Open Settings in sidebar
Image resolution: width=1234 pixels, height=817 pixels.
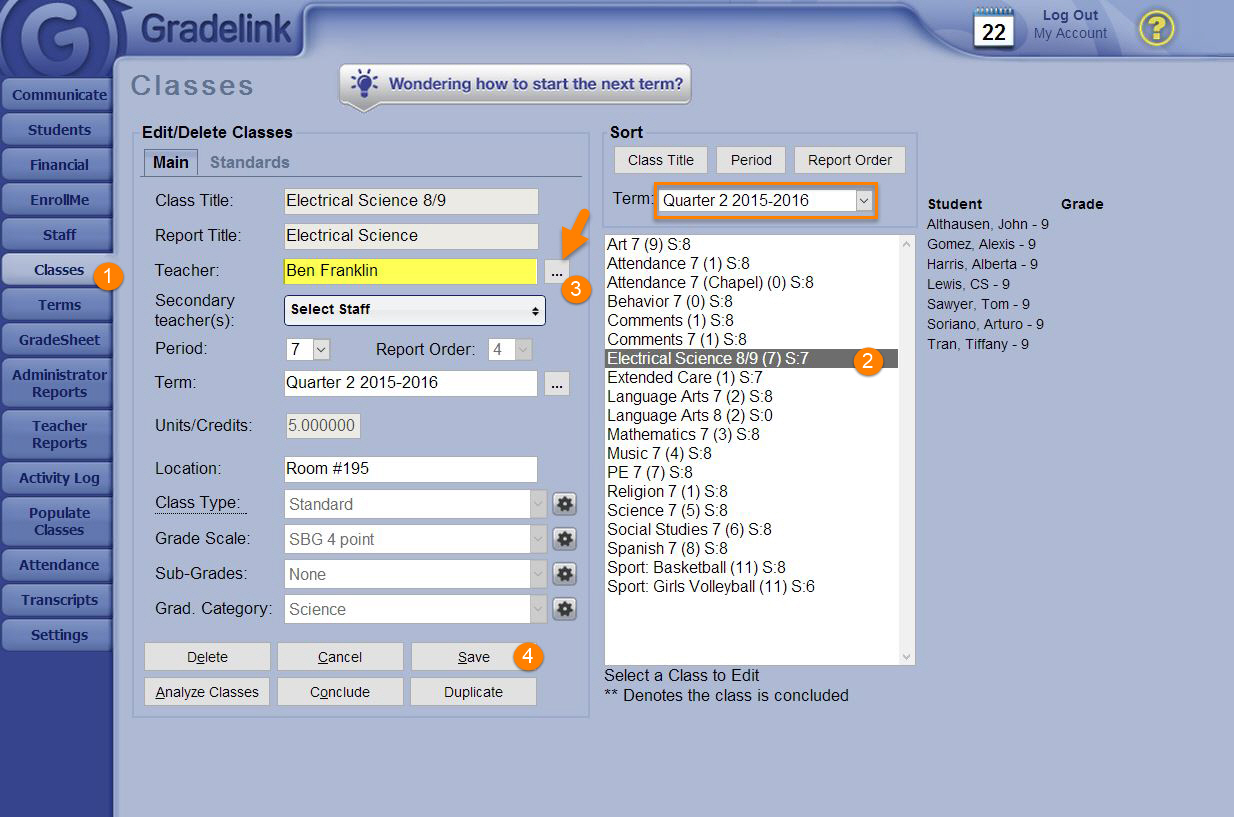(x=59, y=635)
